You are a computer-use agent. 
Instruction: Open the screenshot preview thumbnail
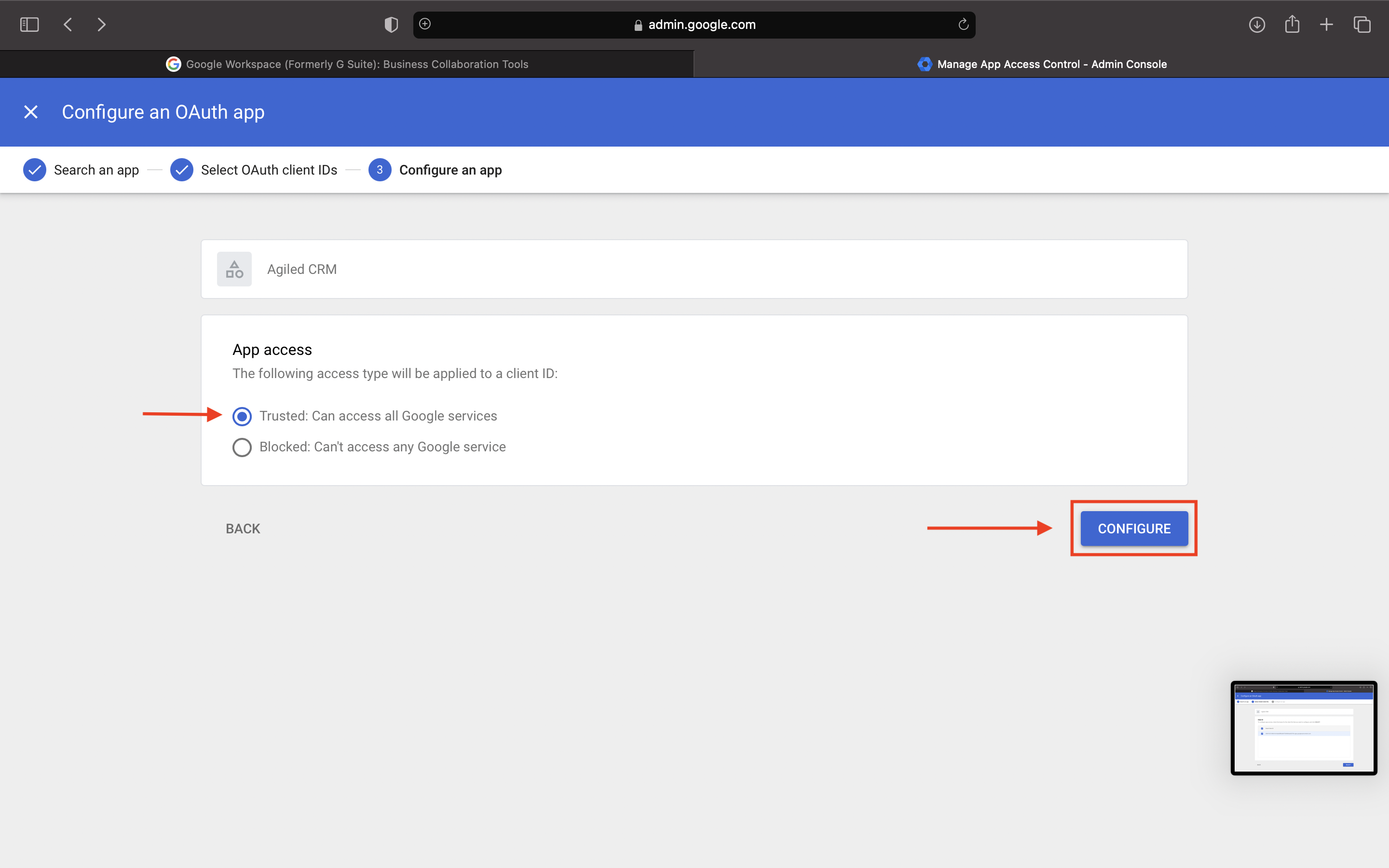(1304, 728)
